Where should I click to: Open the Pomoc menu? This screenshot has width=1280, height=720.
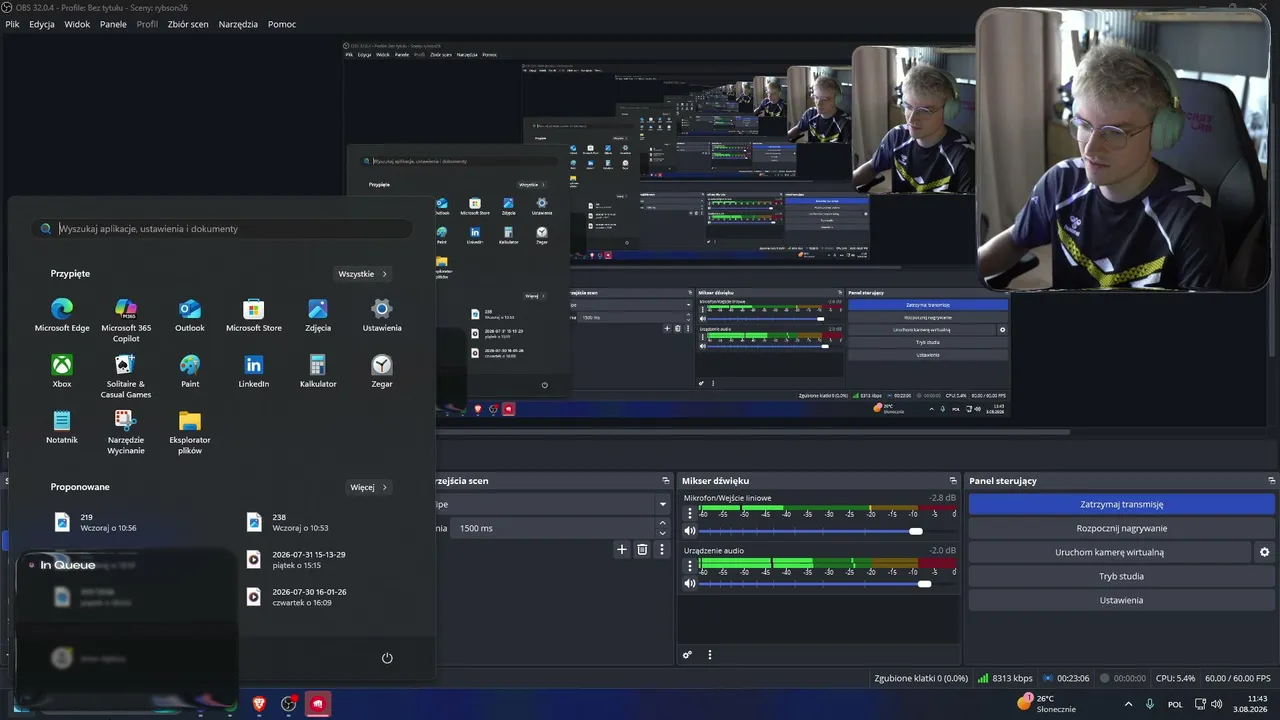point(282,24)
